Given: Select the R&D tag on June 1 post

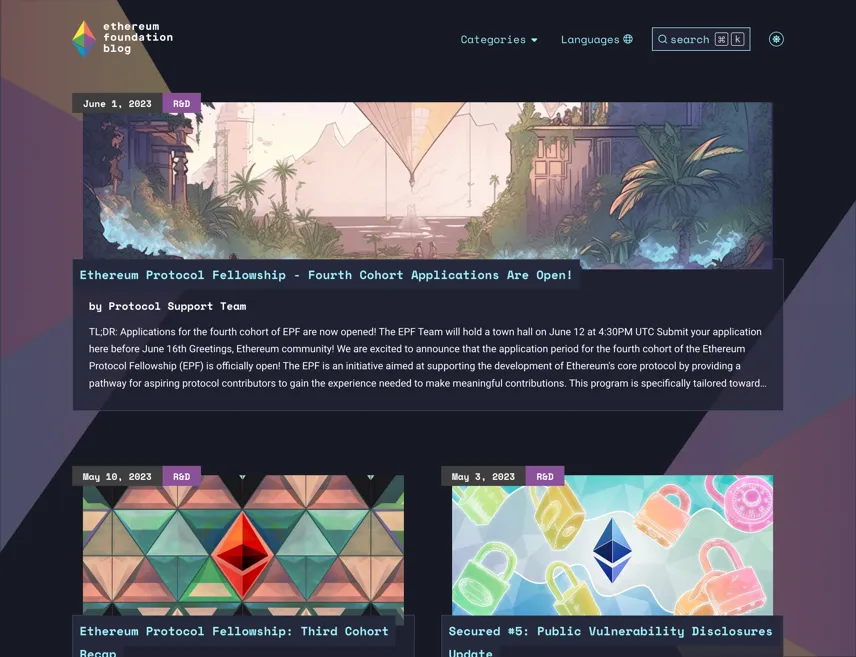Looking at the screenshot, I should (181, 103).
